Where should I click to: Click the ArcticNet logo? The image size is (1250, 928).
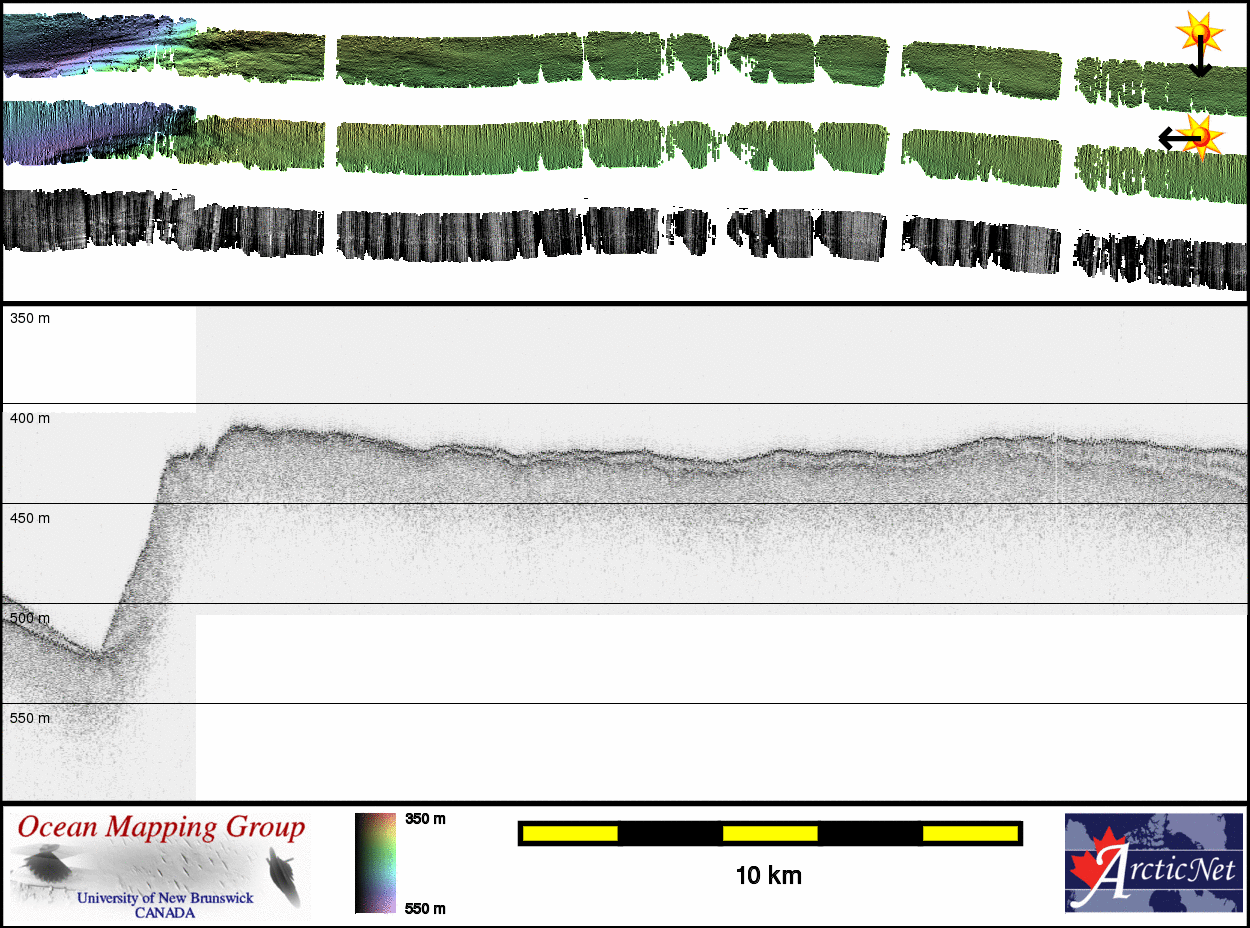pos(1153,862)
